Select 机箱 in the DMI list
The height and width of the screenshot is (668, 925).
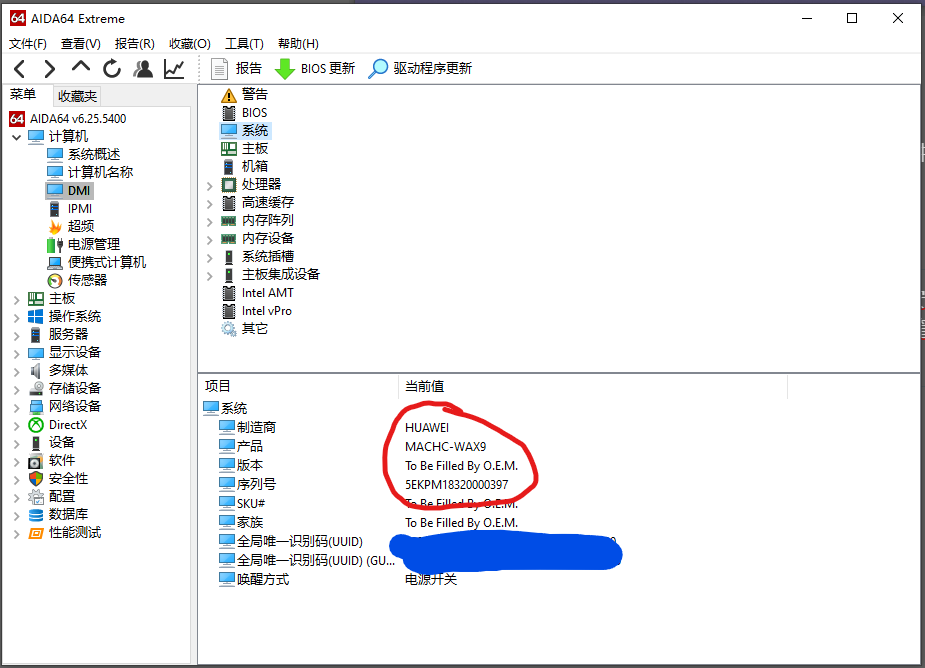tap(244, 166)
